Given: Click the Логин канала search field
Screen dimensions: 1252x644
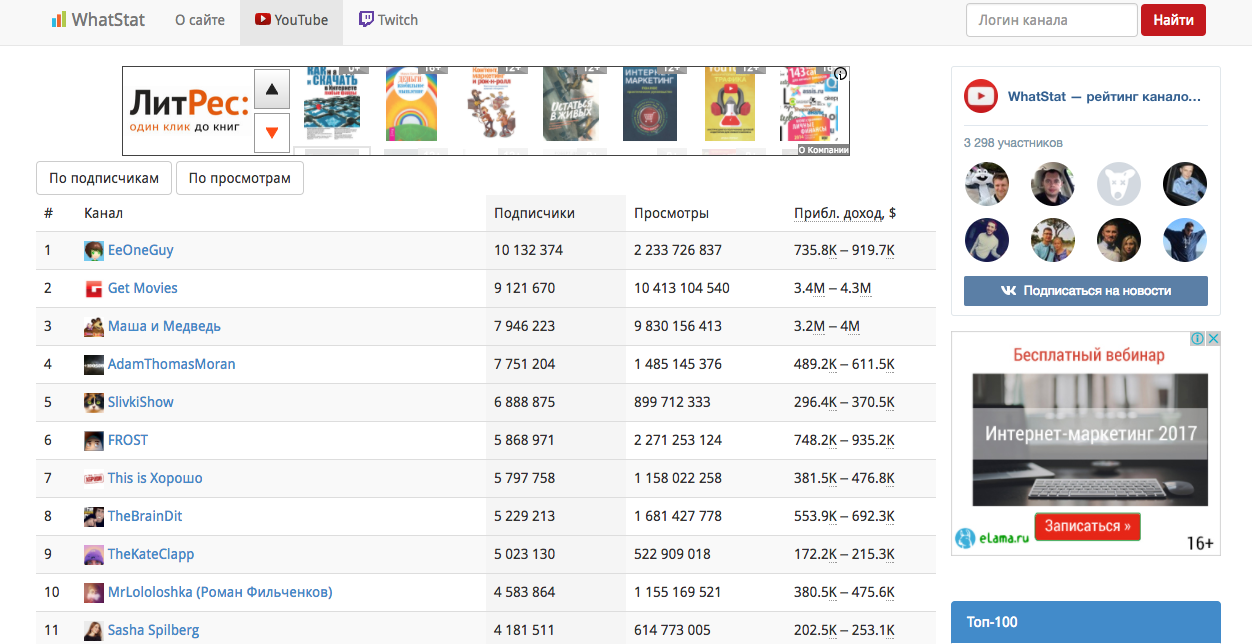Looking at the screenshot, I should coord(1051,20).
